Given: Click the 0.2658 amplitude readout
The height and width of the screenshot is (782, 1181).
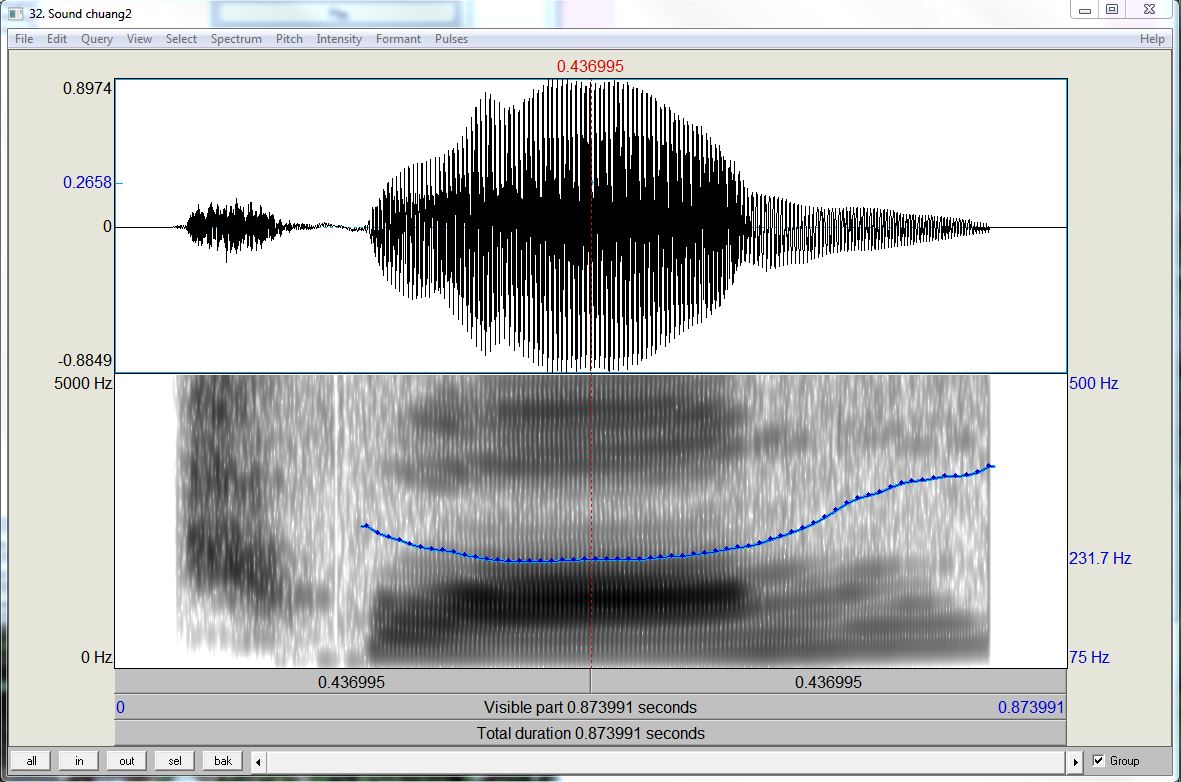Looking at the screenshot, I should pyautogui.click(x=87, y=182).
